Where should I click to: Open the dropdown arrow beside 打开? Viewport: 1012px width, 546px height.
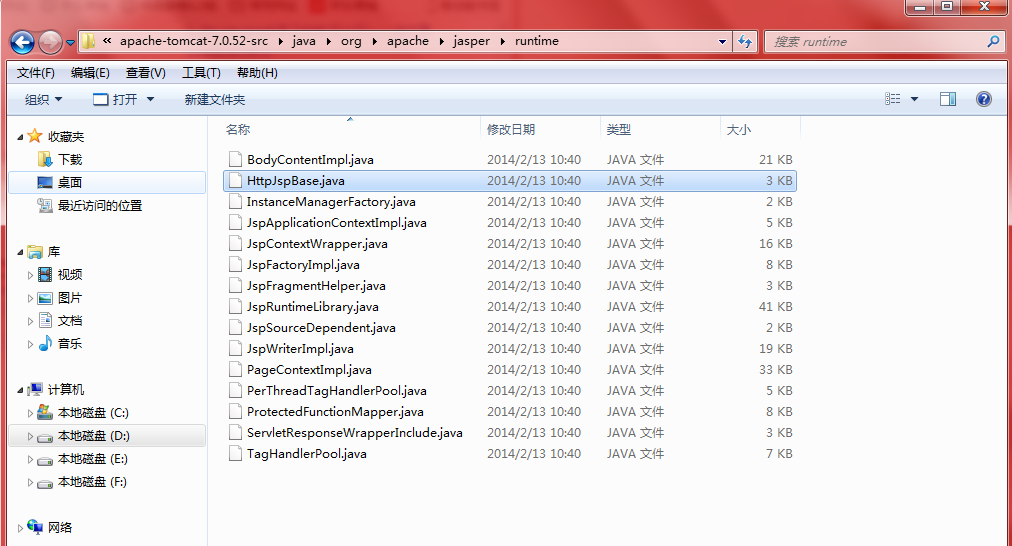(150, 99)
